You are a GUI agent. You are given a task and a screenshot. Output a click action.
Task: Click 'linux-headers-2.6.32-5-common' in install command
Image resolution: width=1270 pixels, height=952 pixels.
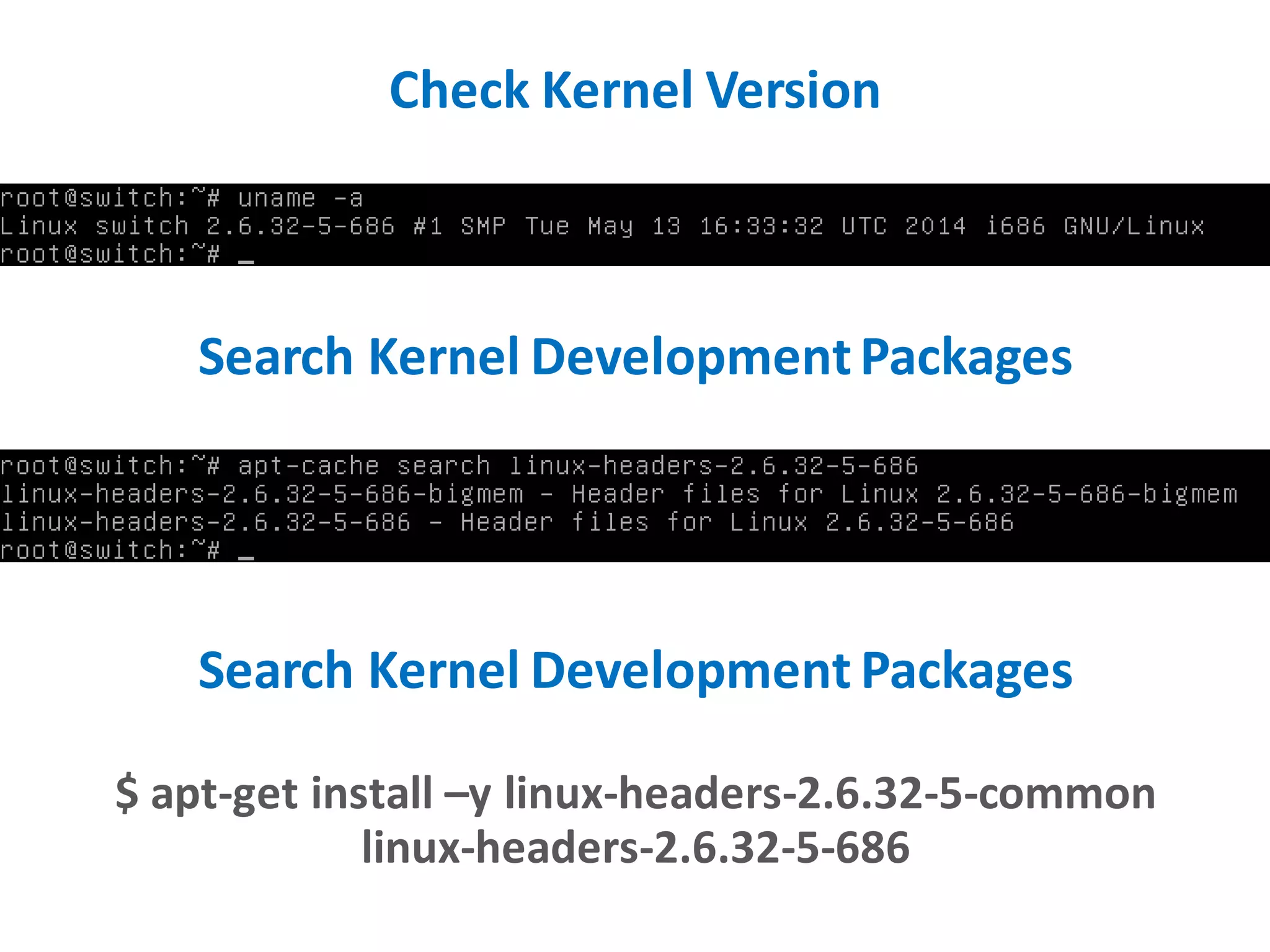[x=830, y=793]
